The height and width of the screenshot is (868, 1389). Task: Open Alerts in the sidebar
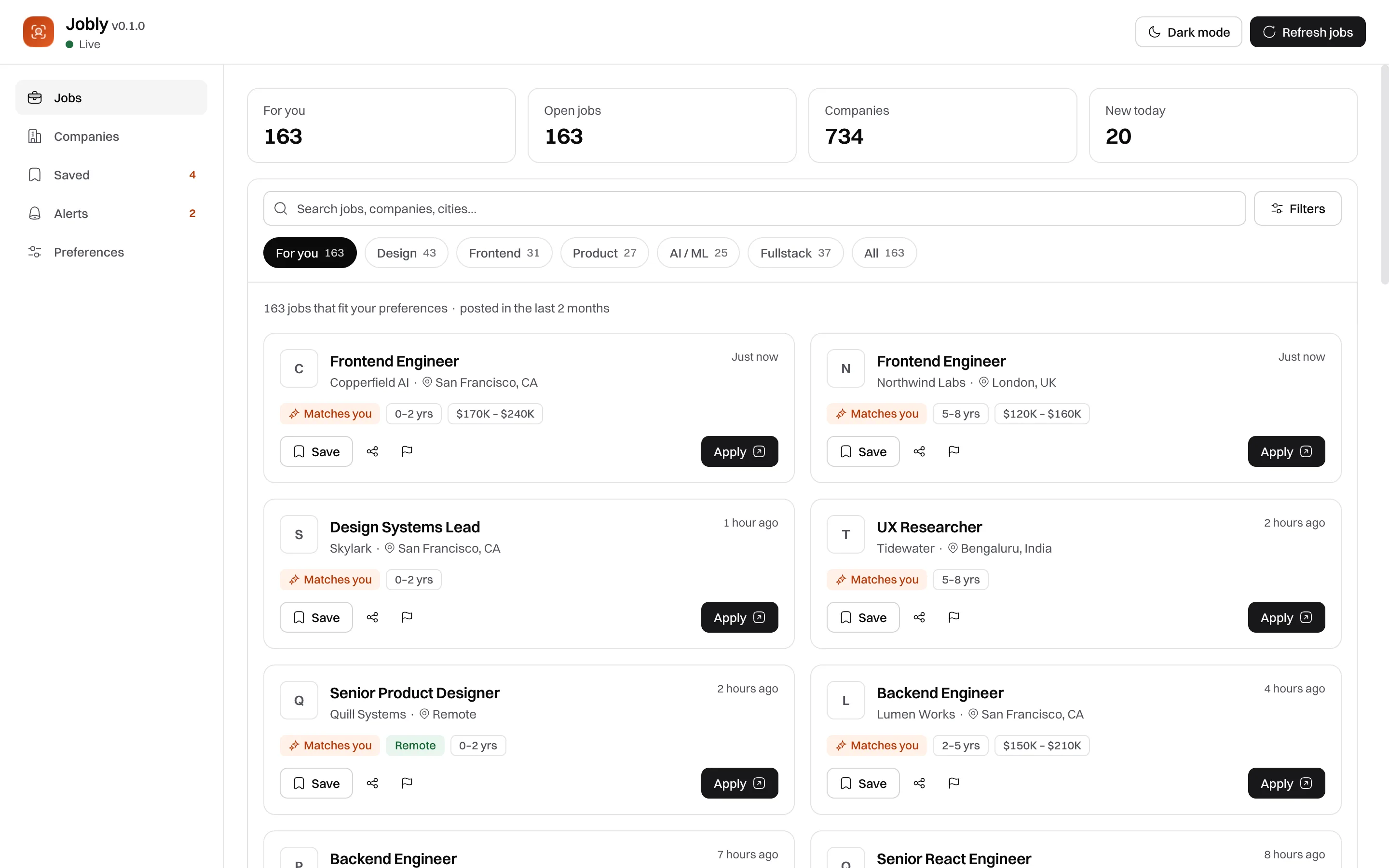point(111,213)
